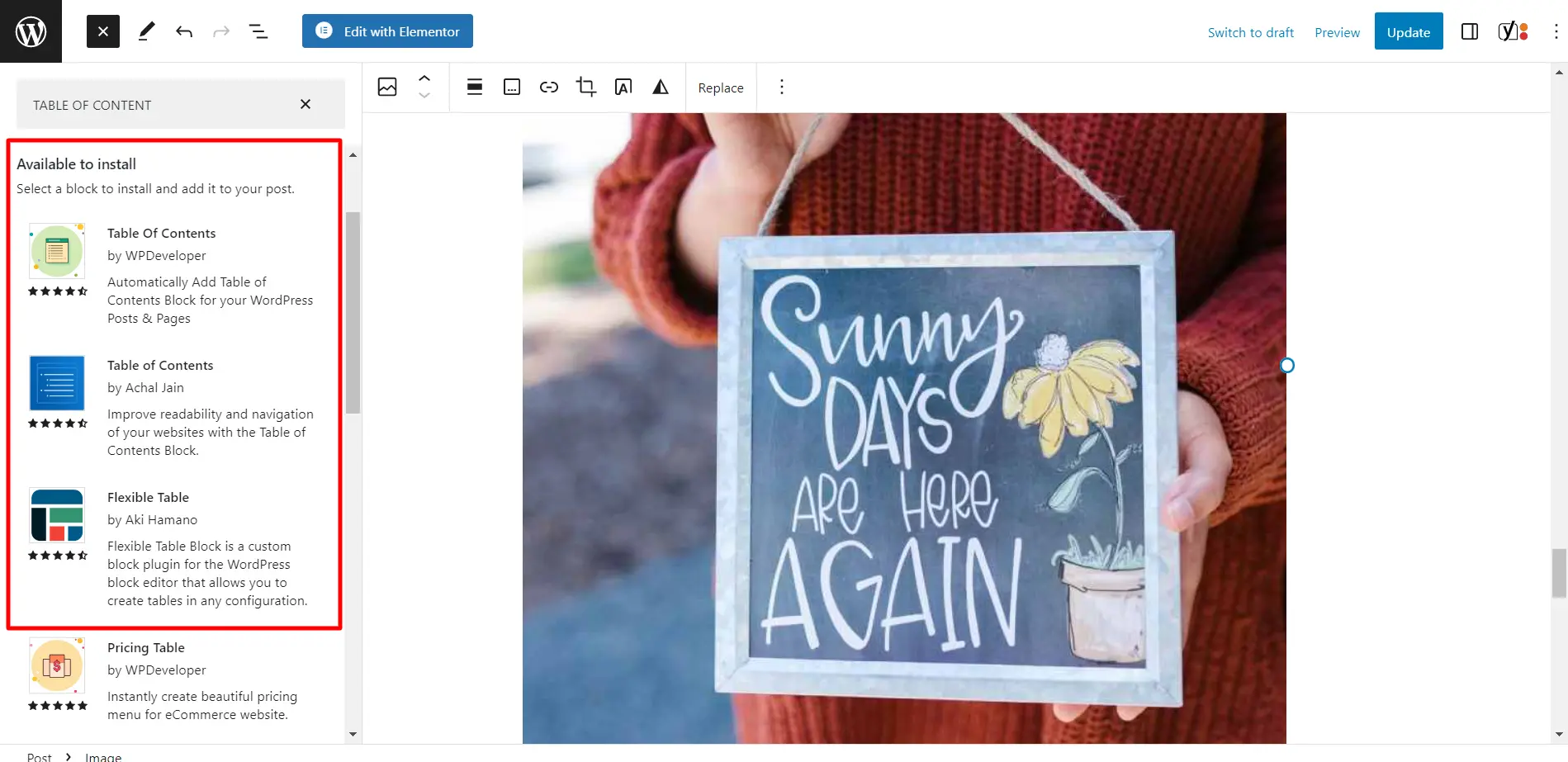Click the Update button
Screen dimensions: 1568x762
(1409, 31)
